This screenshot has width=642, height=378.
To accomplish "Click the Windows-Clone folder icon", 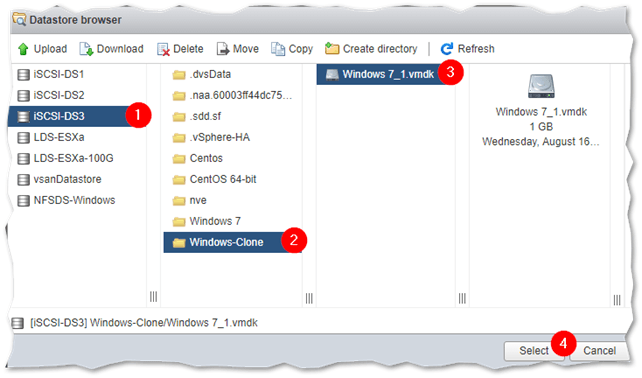I will coord(179,243).
